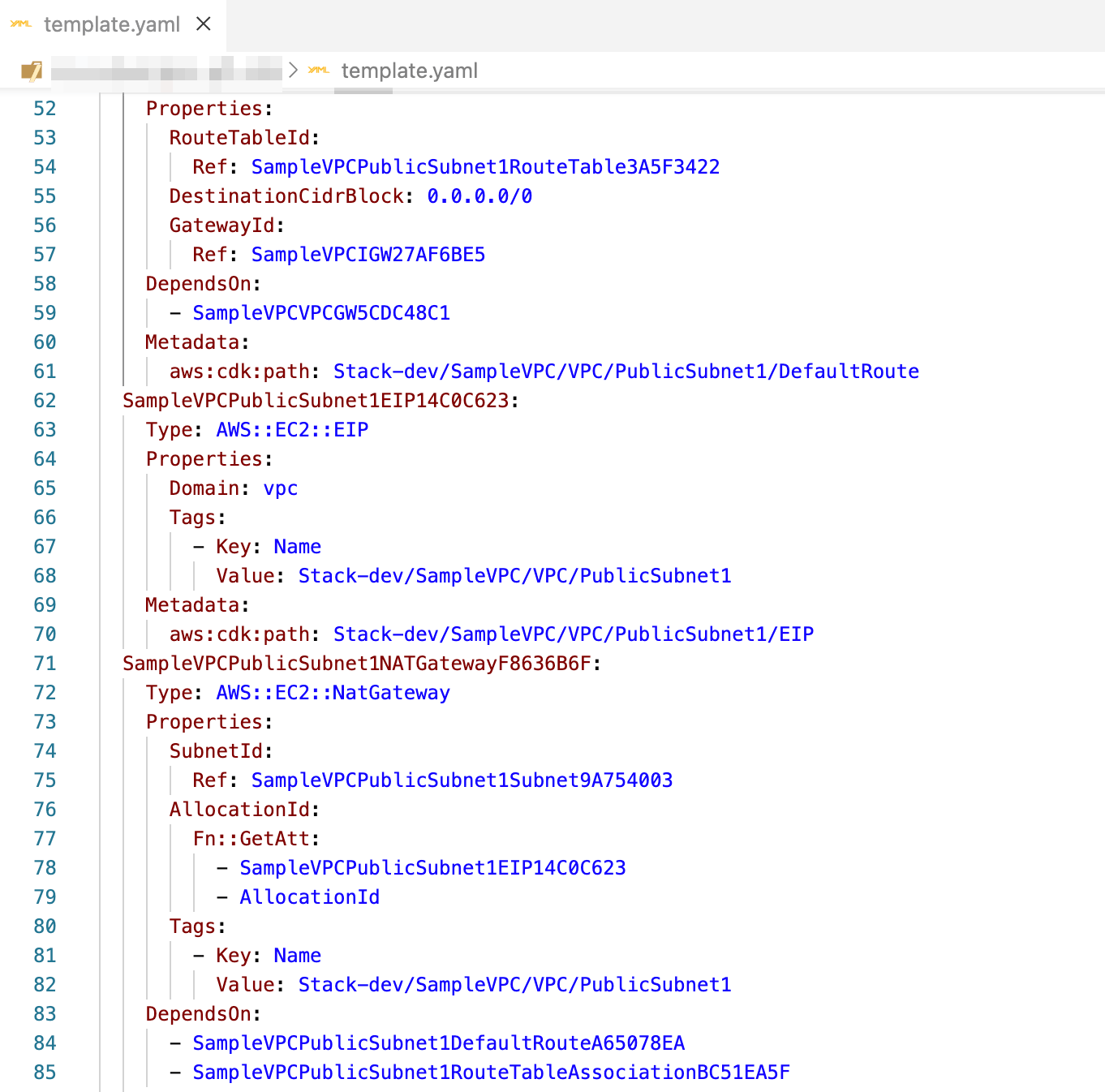Click YAML icon beside breadcrumb template.yaml
The image size is (1105, 1092).
[319, 71]
